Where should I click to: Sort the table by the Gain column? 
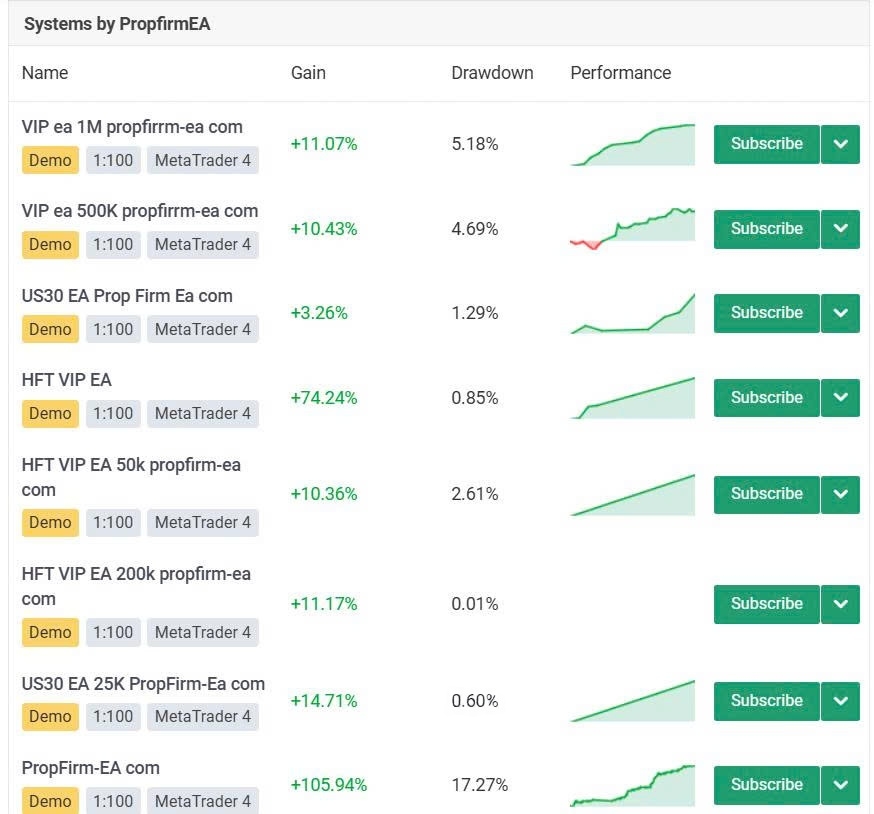307,72
